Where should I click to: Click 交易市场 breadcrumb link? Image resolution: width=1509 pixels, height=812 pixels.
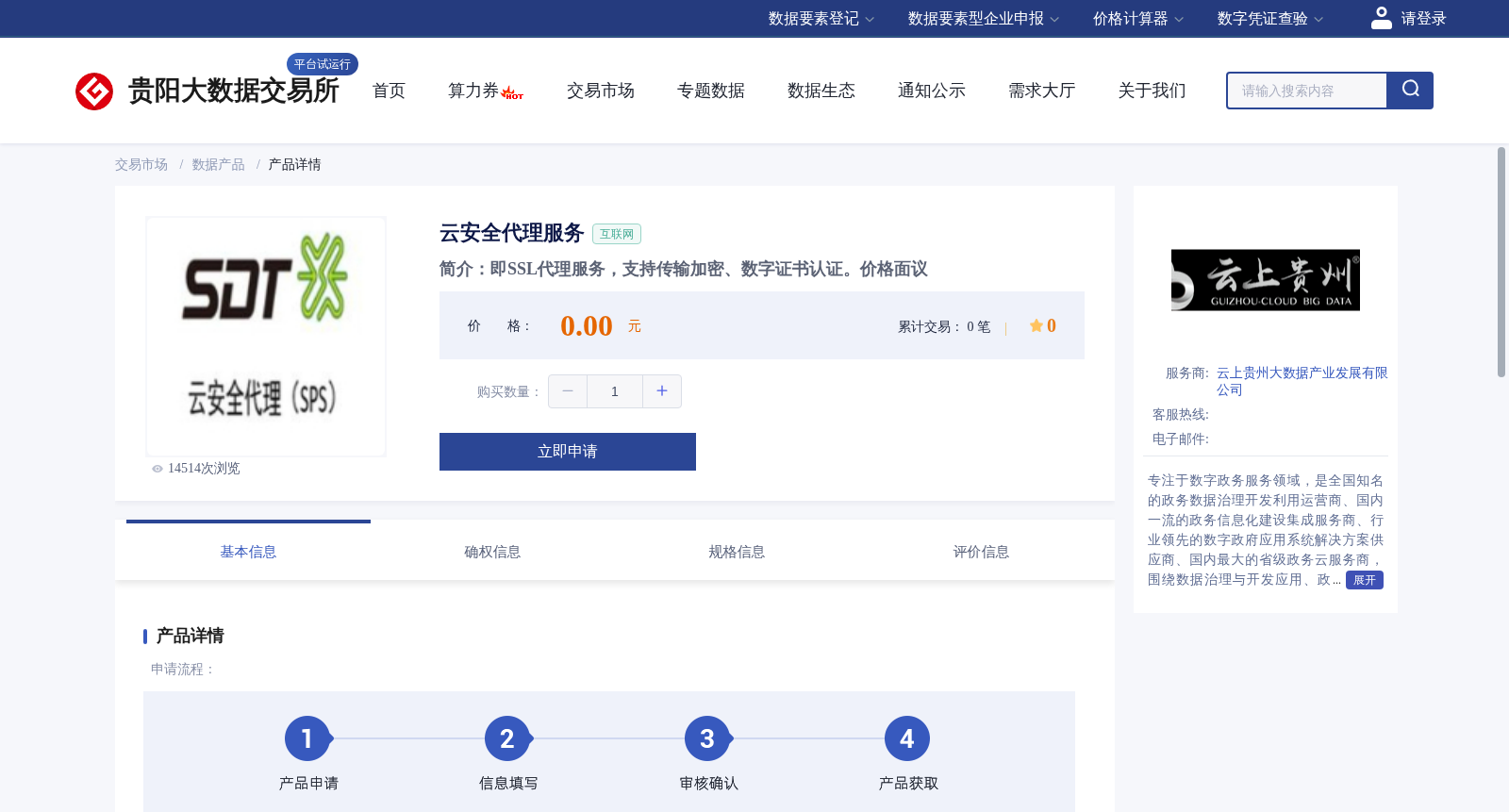(141, 164)
